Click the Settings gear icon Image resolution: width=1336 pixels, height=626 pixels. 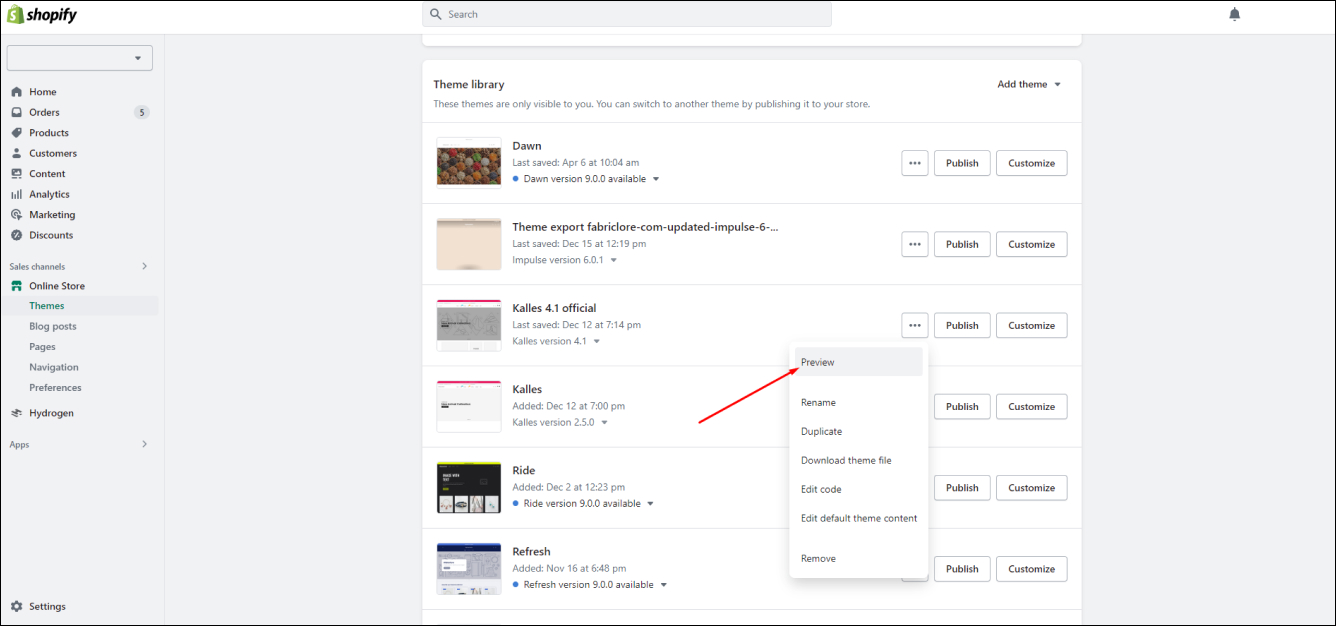click(17, 606)
